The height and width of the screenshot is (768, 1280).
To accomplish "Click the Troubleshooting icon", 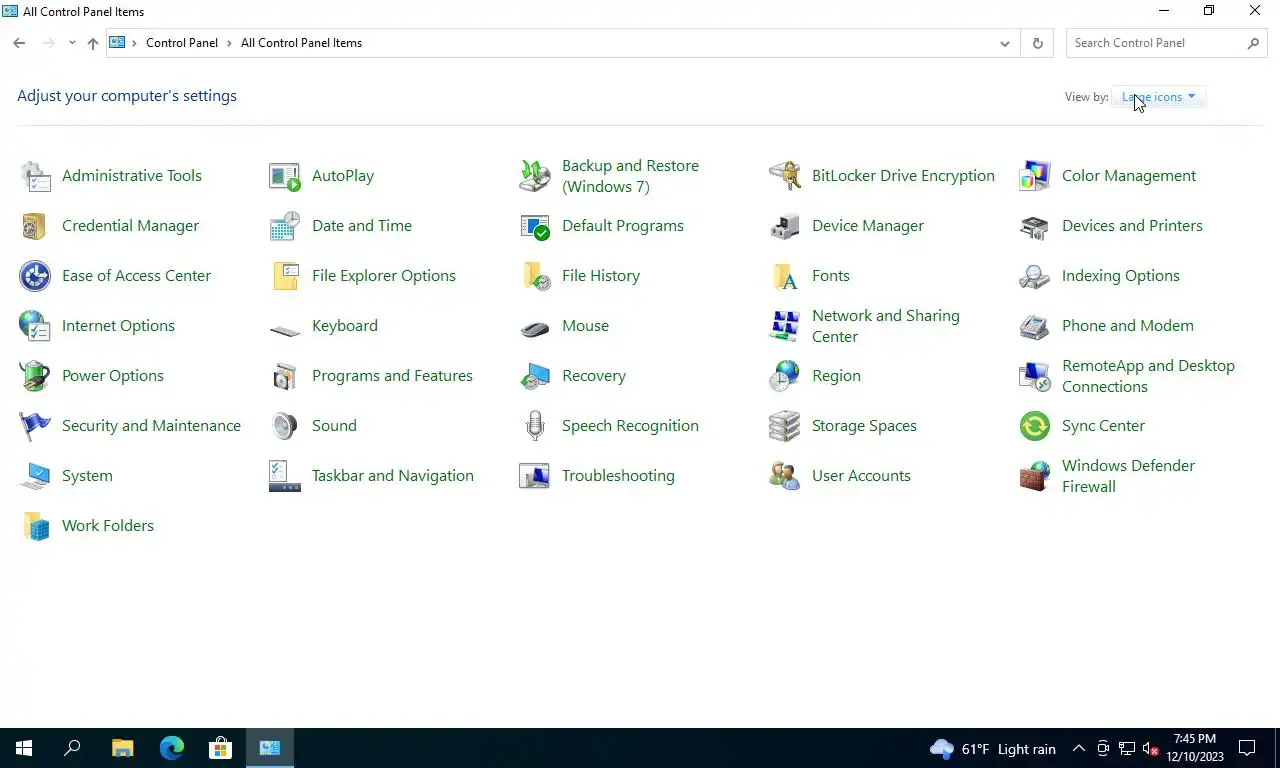I will [535, 476].
